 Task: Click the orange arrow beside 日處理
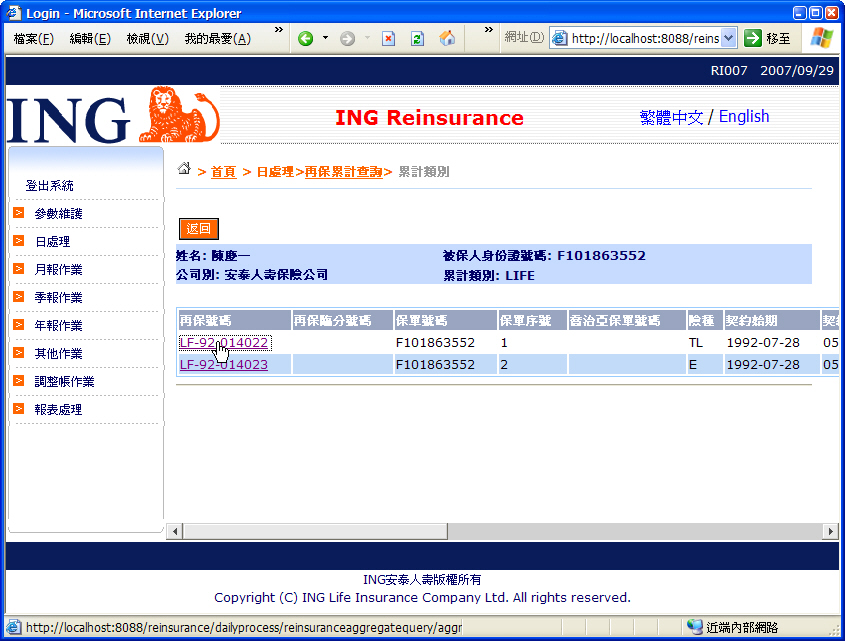(x=19, y=241)
